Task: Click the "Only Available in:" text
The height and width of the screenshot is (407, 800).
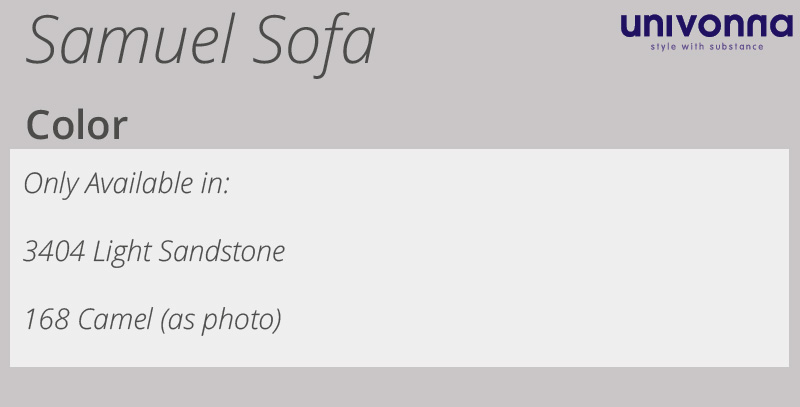Action: 127,184
